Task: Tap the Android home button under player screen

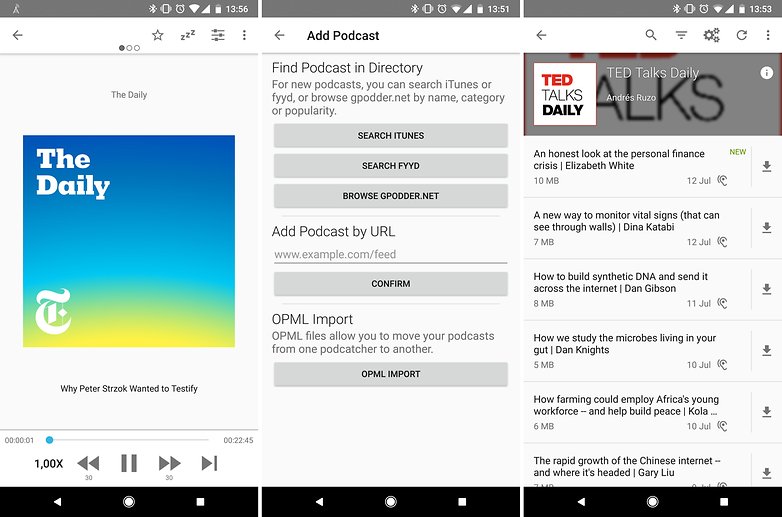Action: [129, 502]
